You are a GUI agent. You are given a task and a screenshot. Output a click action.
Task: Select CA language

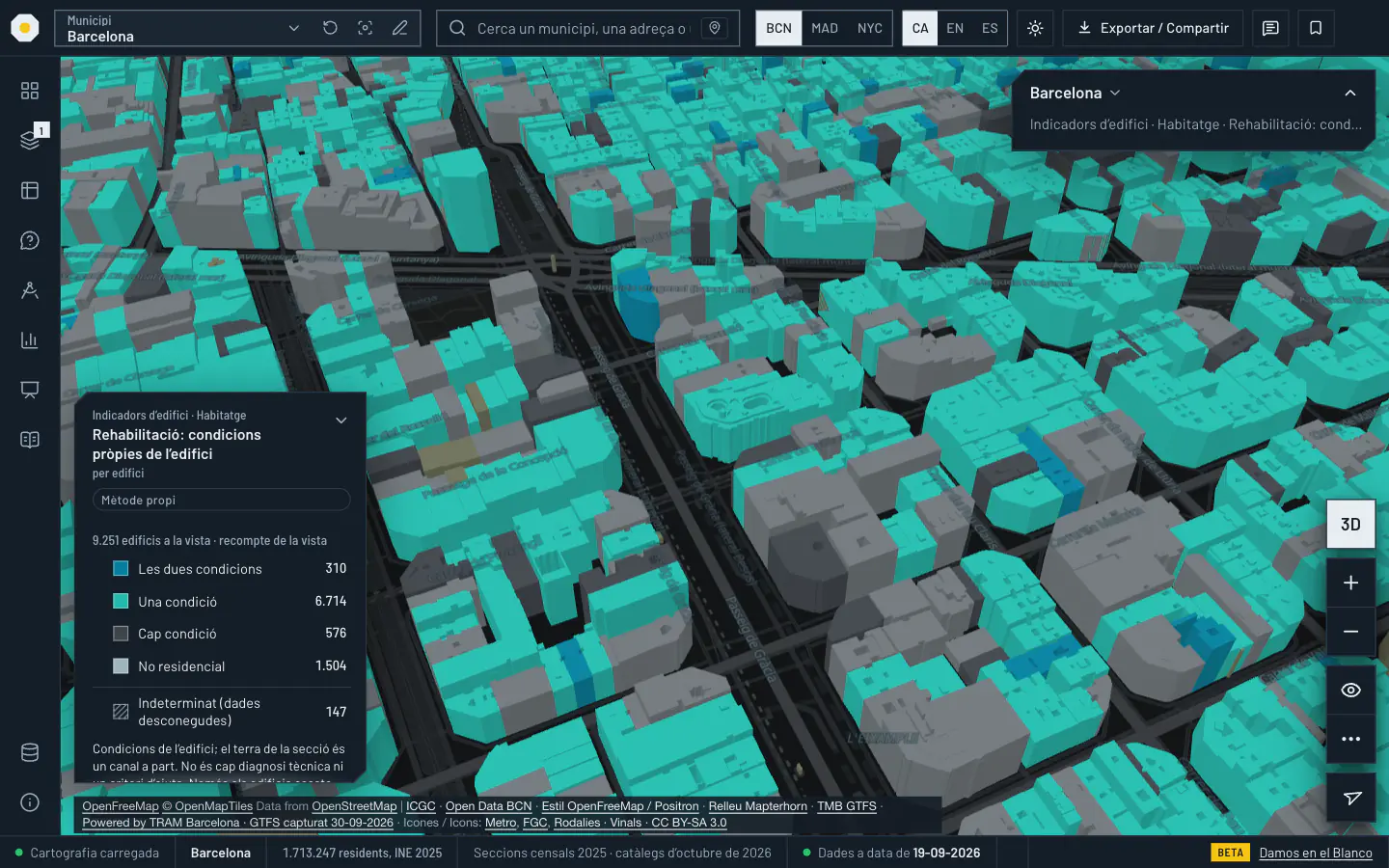click(x=920, y=28)
